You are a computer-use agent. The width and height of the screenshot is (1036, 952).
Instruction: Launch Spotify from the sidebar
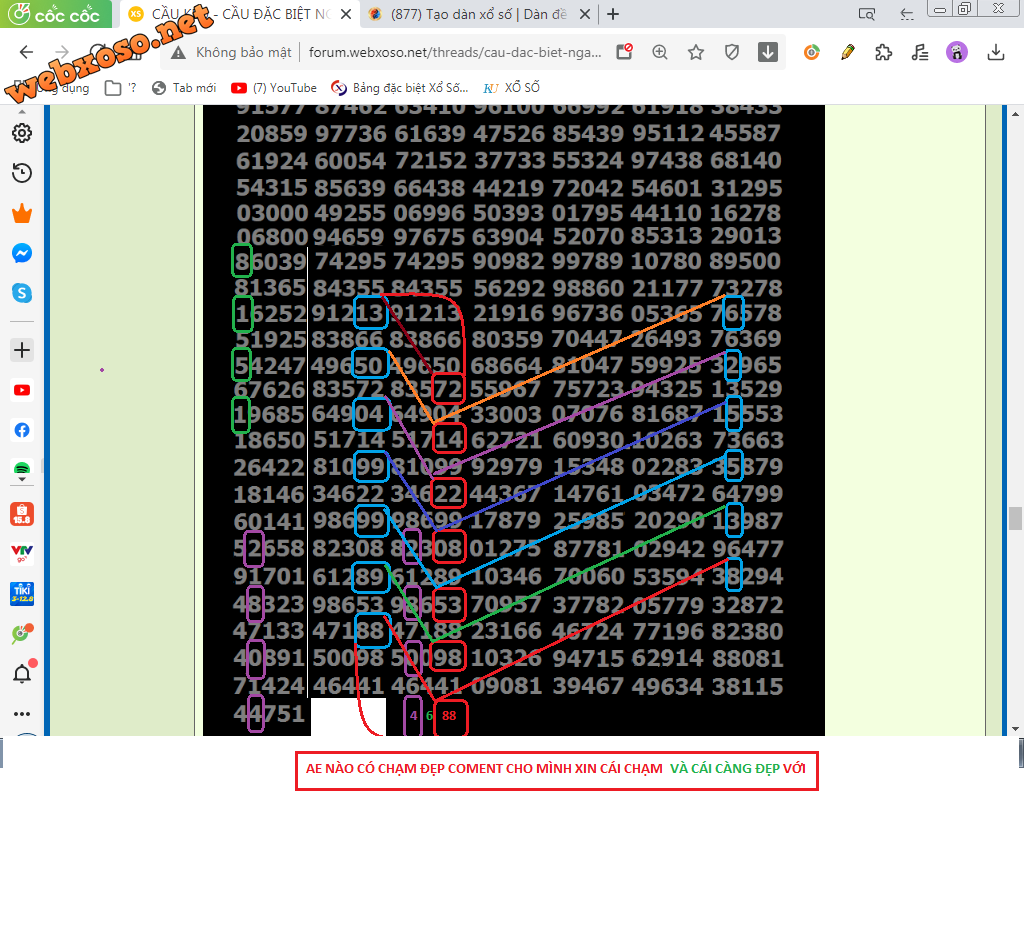(22, 469)
